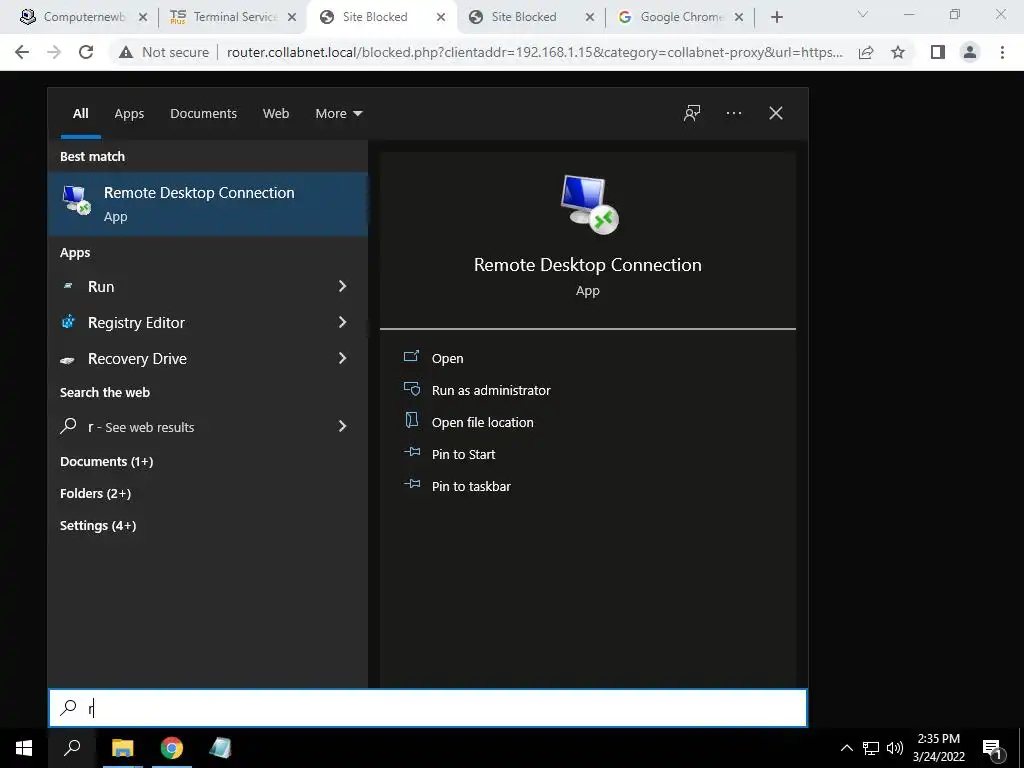Close the Computernewb tab

pyautogui.click(x=143, y=17)
